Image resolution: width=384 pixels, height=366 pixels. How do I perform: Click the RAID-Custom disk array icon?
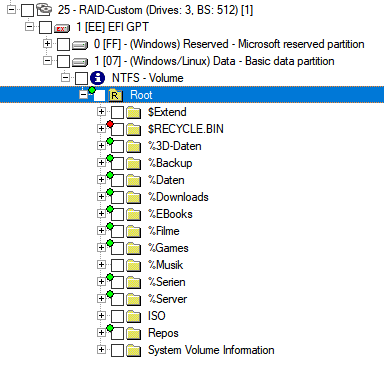click(x=44, y=10)
